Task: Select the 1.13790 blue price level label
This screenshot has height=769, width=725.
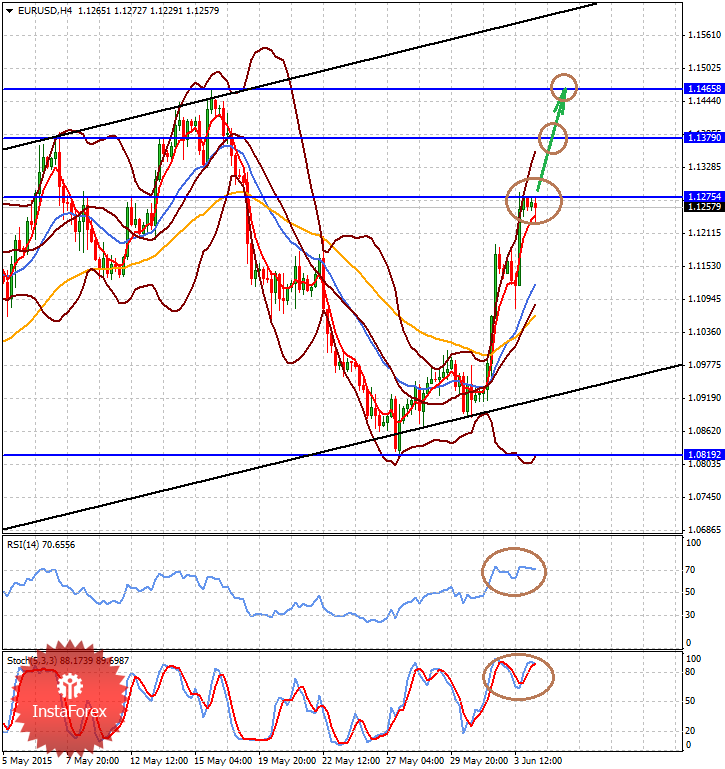Action: click(704, 138)
